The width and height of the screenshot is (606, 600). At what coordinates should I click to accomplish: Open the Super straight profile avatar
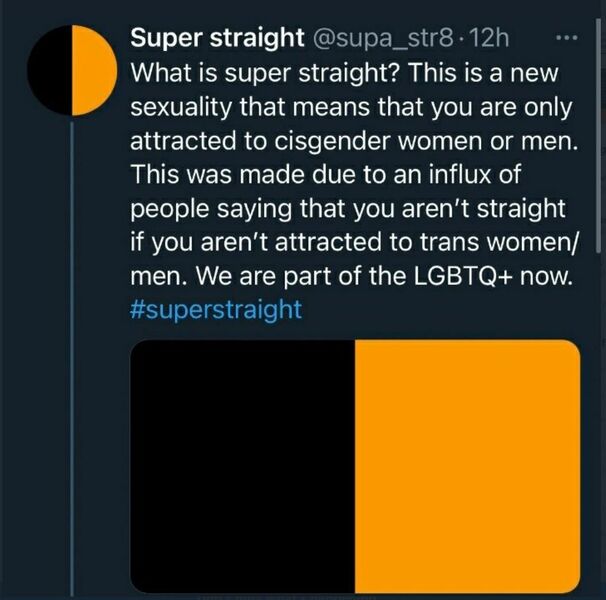(x=72, y=70)
